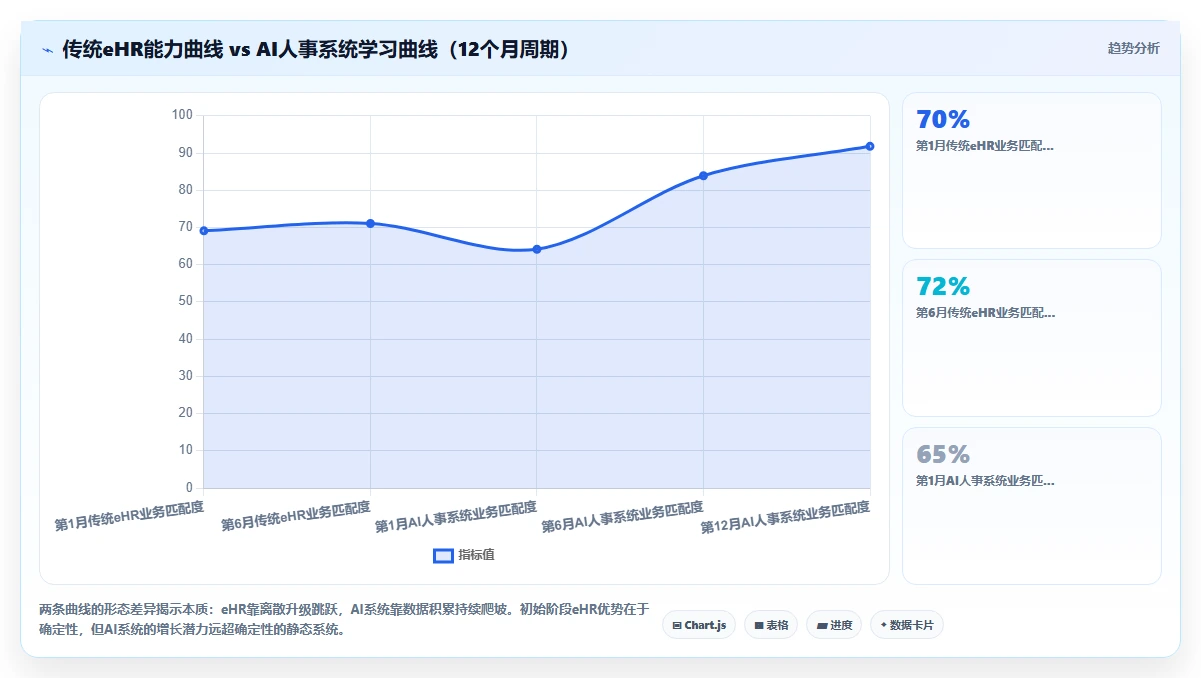Viewport: 1201px width, 678px height.
Task: Click data point for 第6月AI人事系统业务匹配度
Action: click(703, 175)
